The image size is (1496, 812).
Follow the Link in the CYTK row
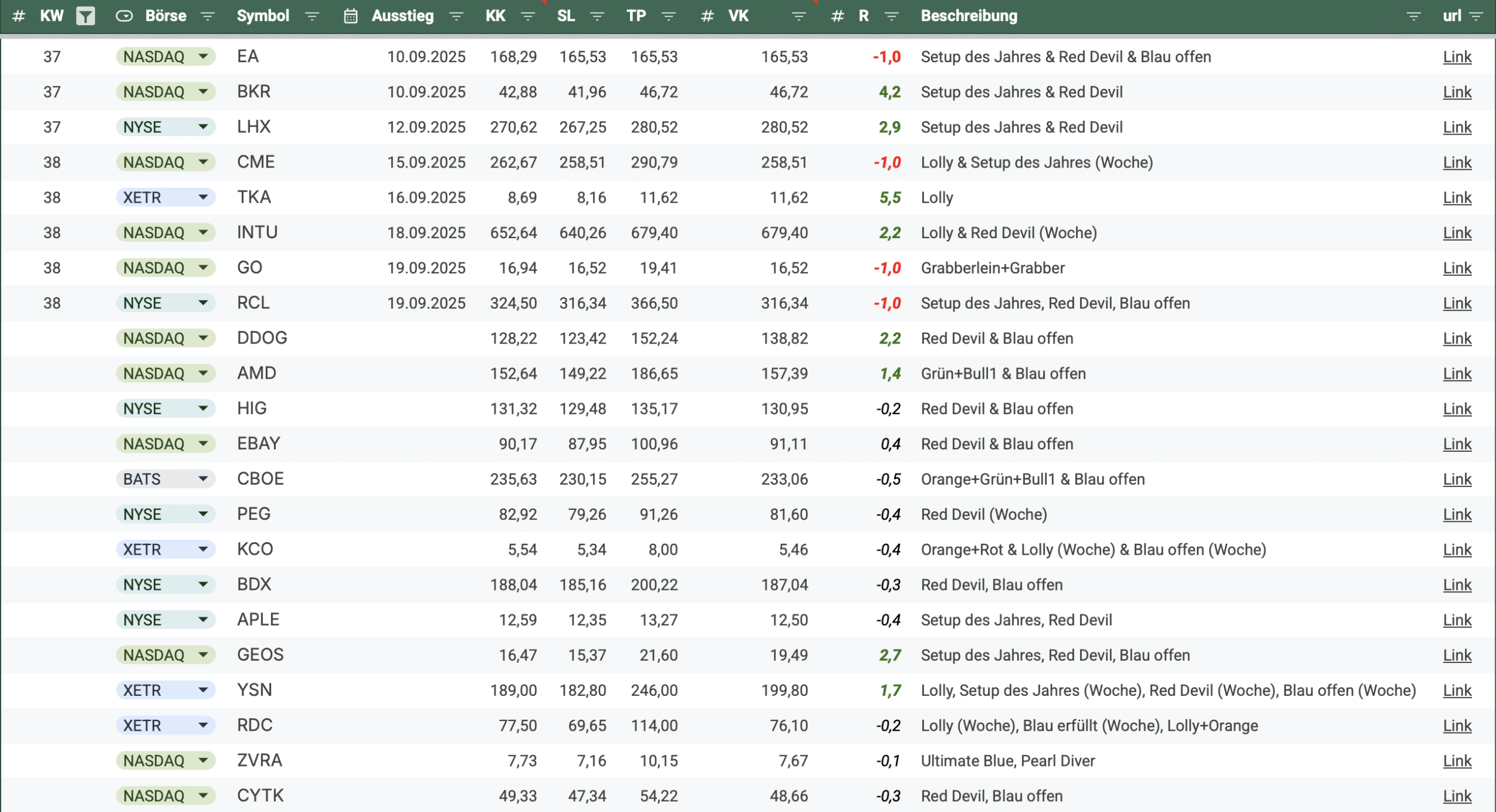pyautogui.click(x=1457, y=796)
